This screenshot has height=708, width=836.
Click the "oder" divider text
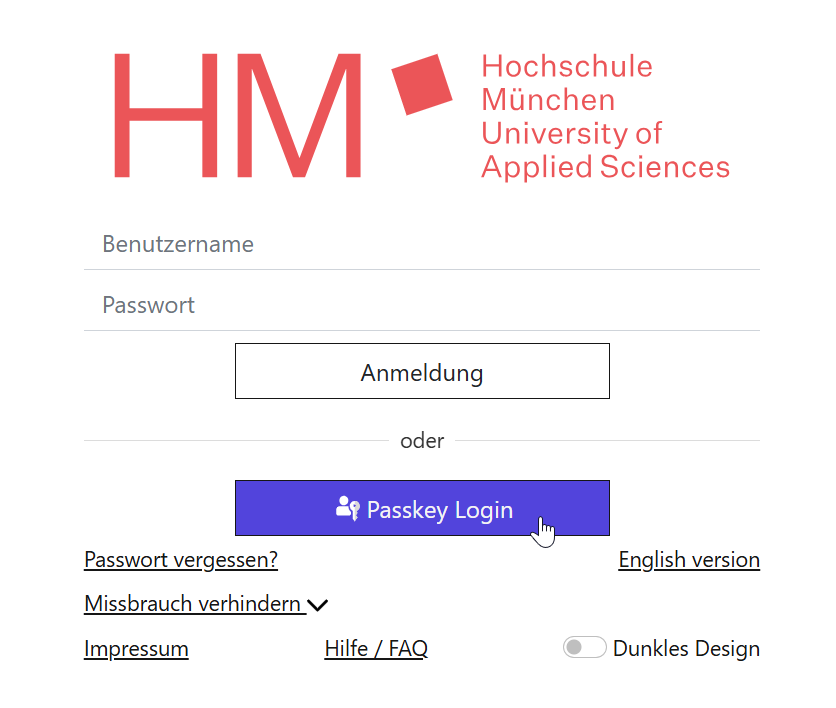pyautogui.click(x=422, y=440)
